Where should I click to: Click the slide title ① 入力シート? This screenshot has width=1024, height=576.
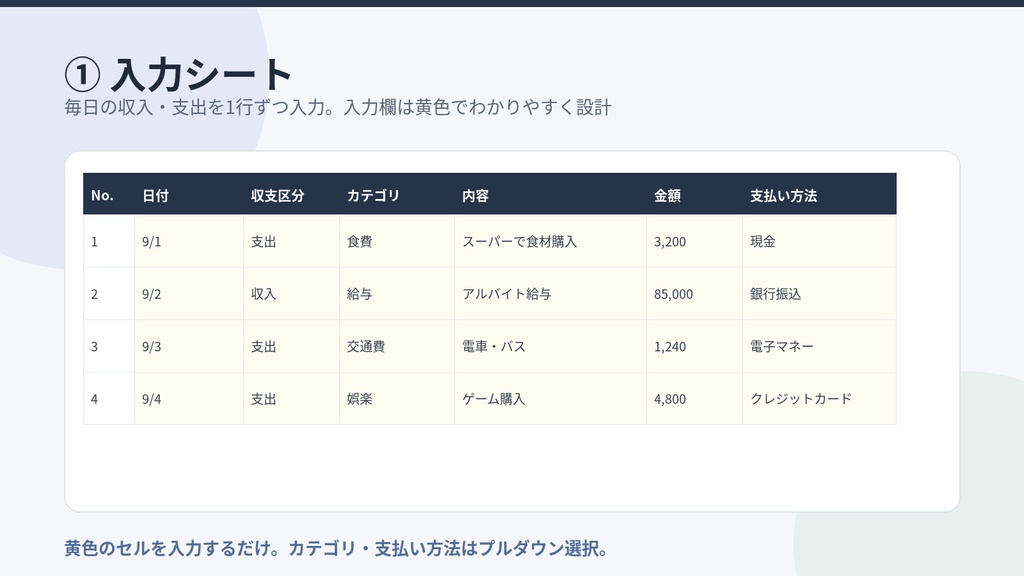(x=178, y=74)
